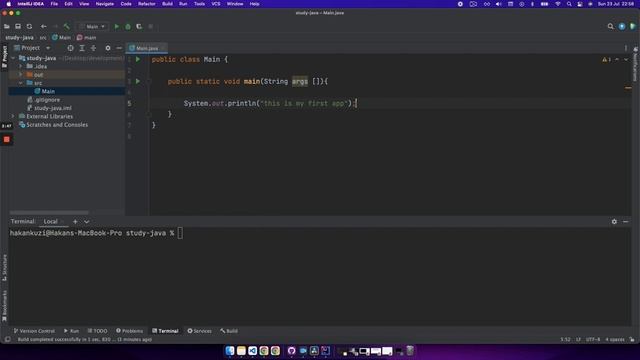Click study-java breadcrumb in navigation bar
The image size is (640, 360).
19,38
